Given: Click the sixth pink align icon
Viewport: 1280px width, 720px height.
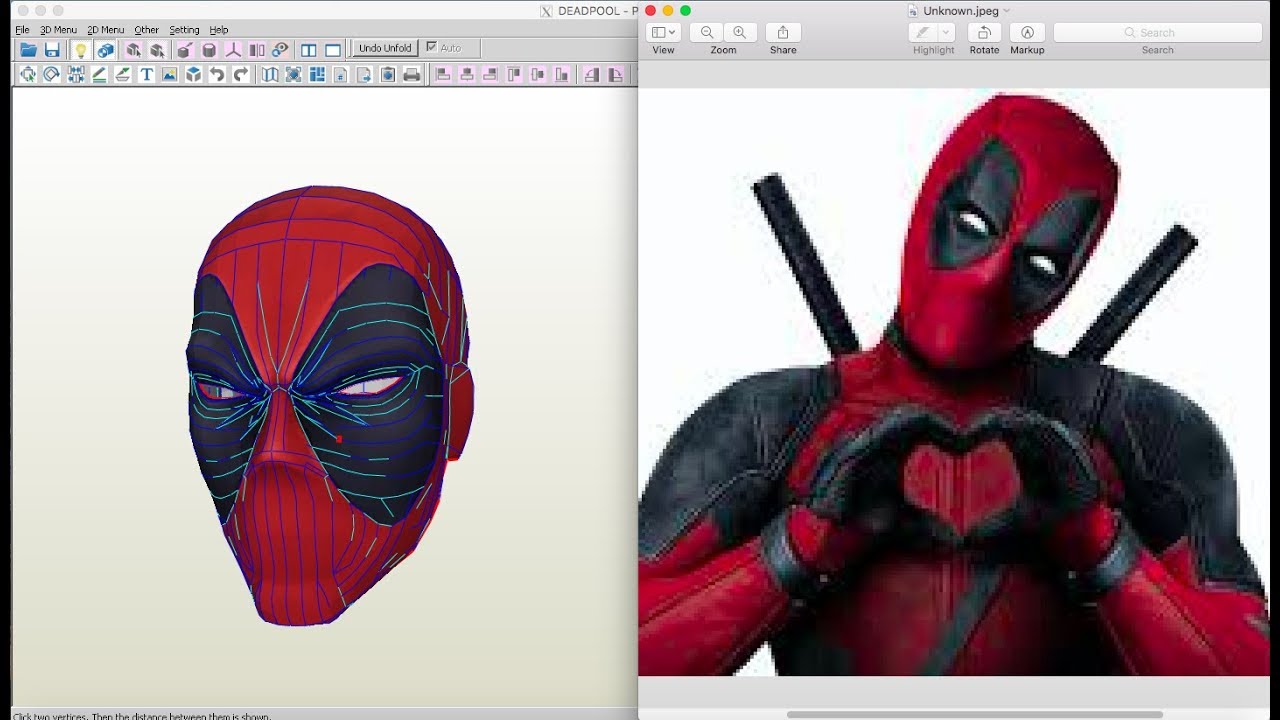Looking at the screenshot, I should click(x=562, y=74).
